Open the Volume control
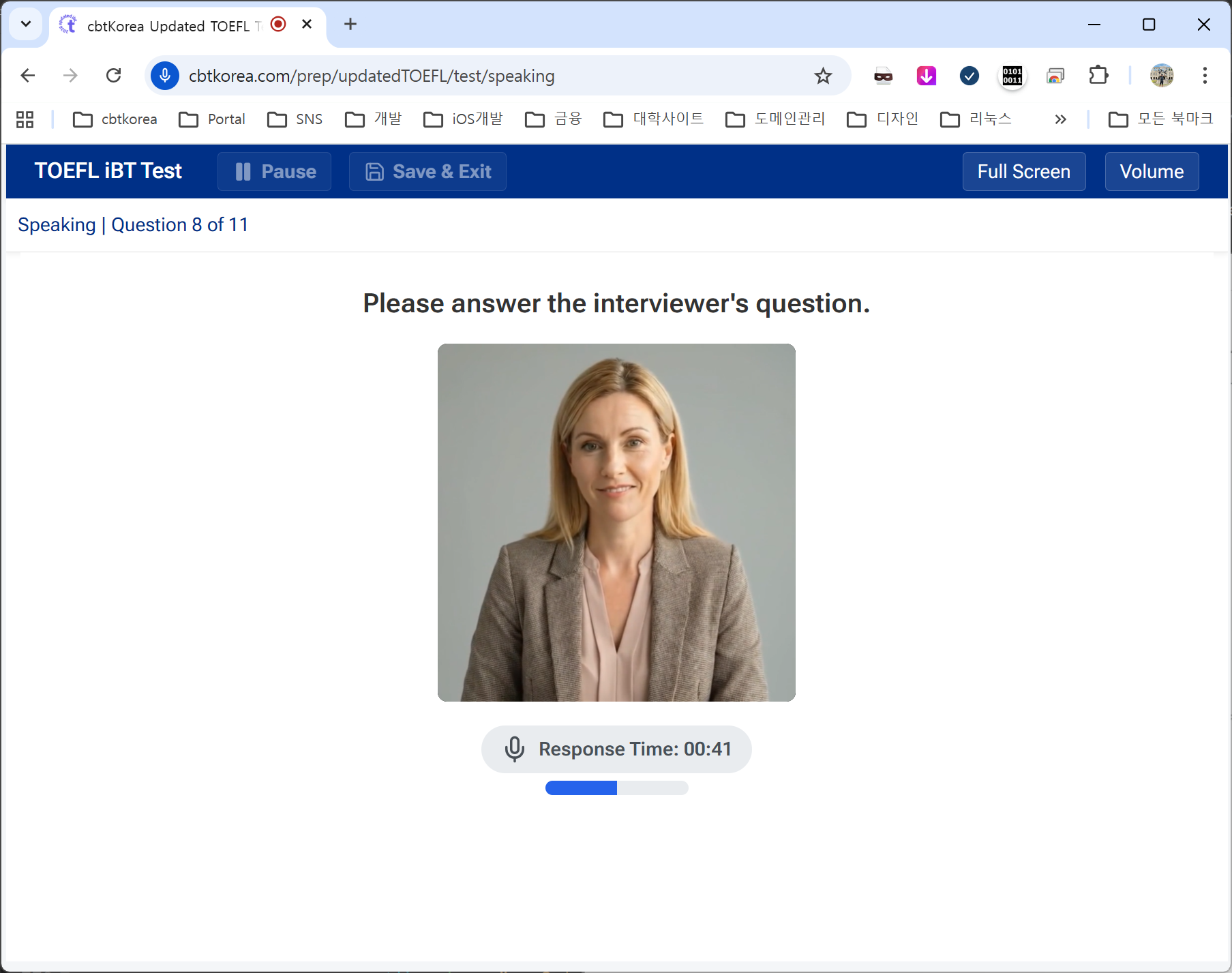The width and height of the screenshot is (1232, 973). coord(1151,172)
